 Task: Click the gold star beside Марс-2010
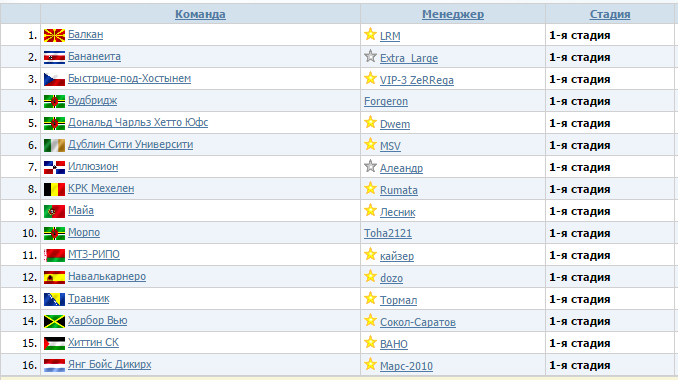[x=370, y=364]
